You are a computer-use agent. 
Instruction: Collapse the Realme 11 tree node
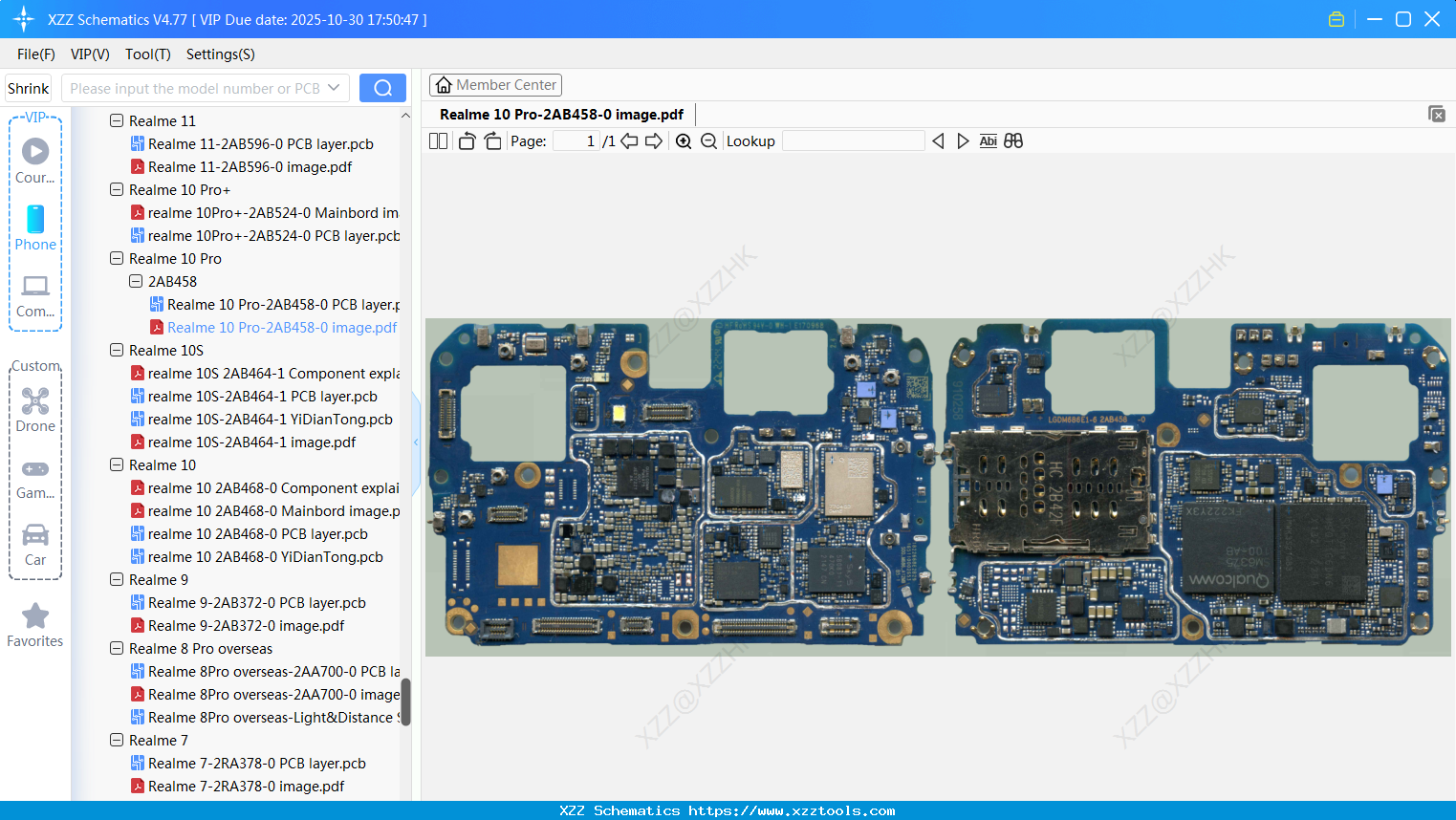point(117,121)
